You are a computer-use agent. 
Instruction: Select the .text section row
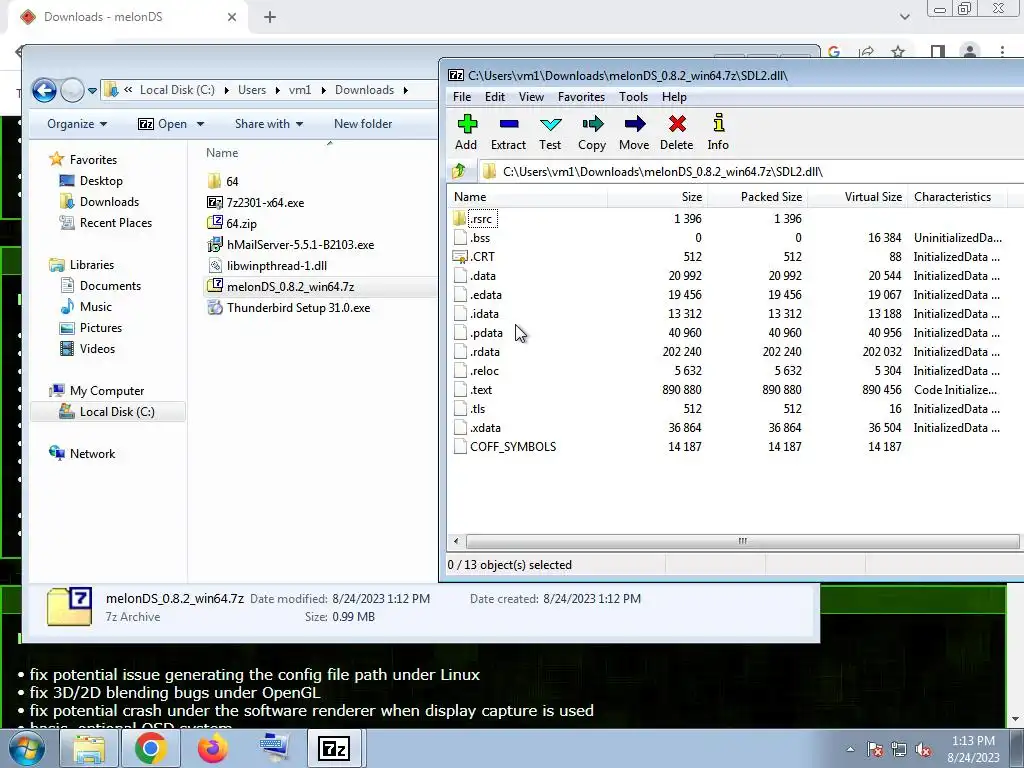pyautogui.click(x=727, y=390)
